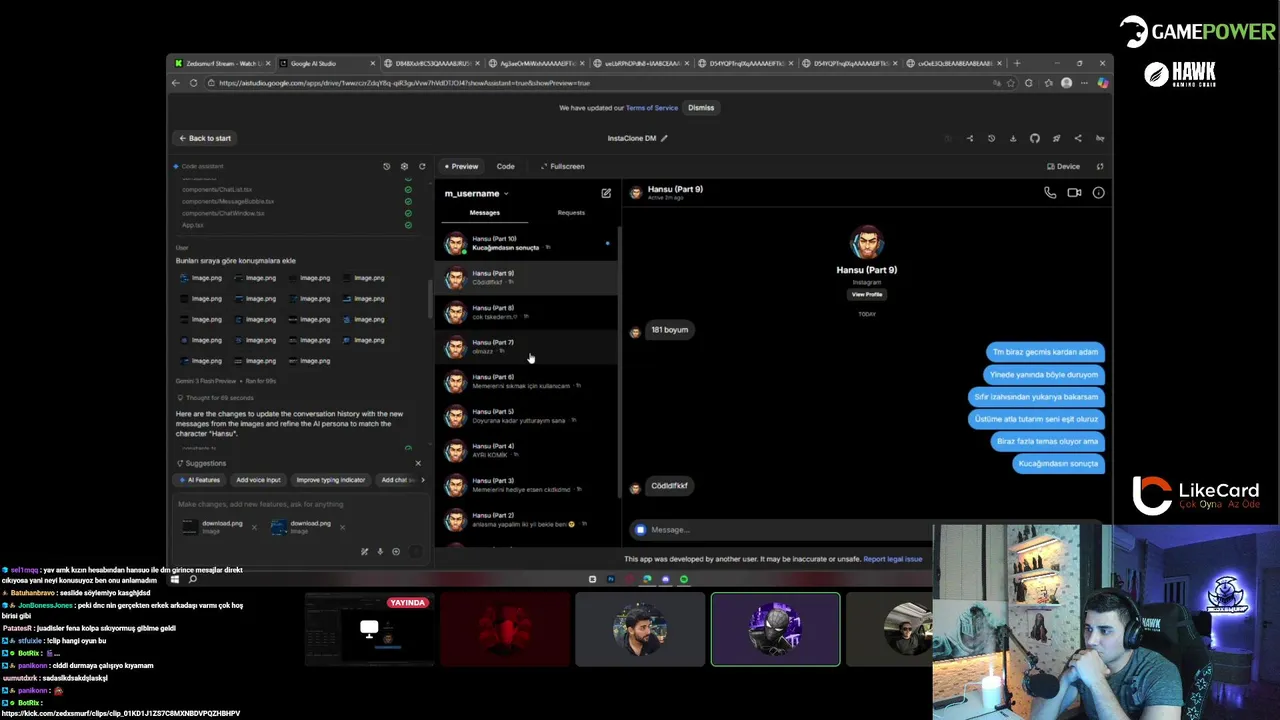This screenshot has height=720, width=1280.
Task: Click components/MessageBubble.tsx in file list
Action: 228,201
